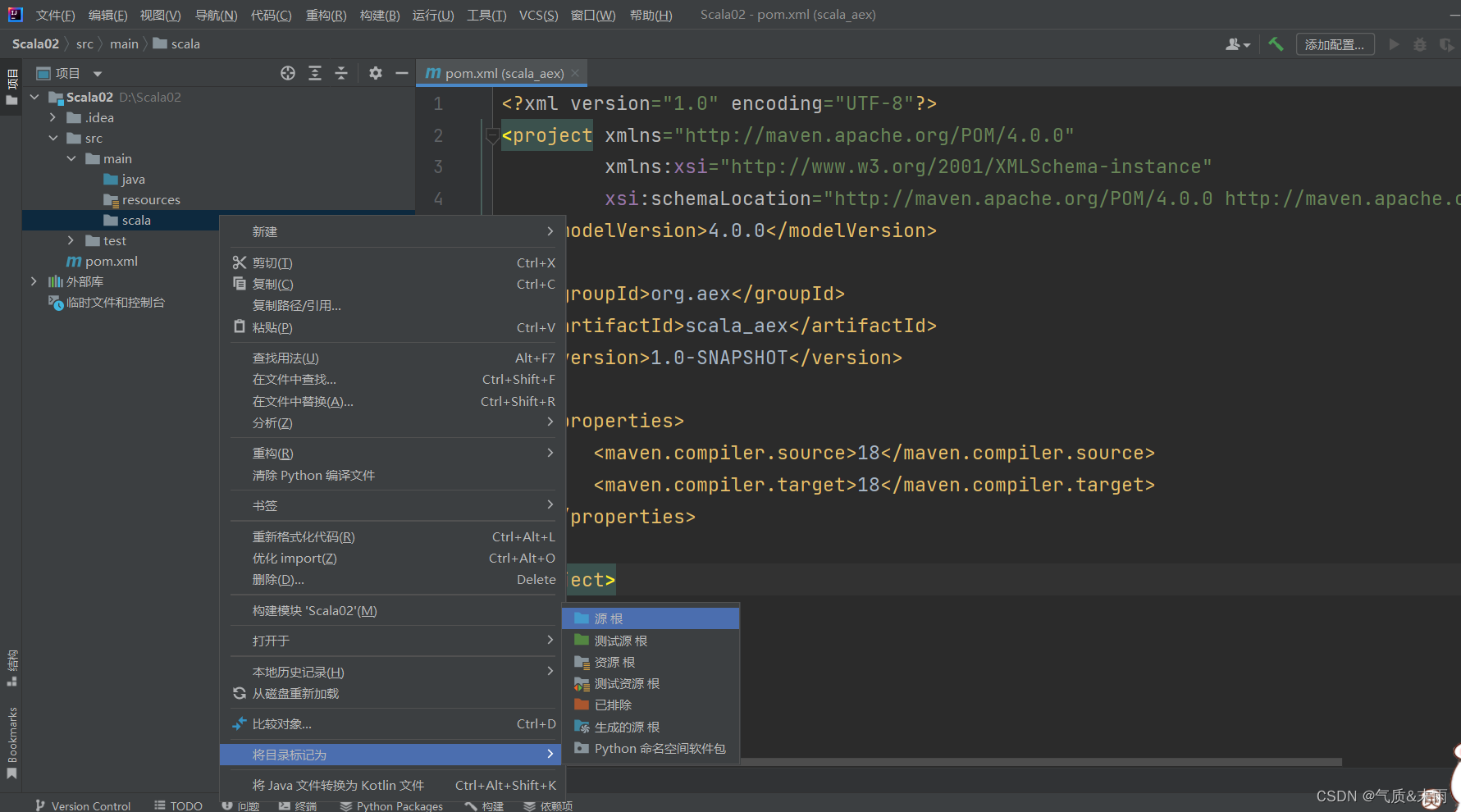The image size is (1461, 812).
Task: Select the Generated Sources Root icon
Action: [582, 727]
